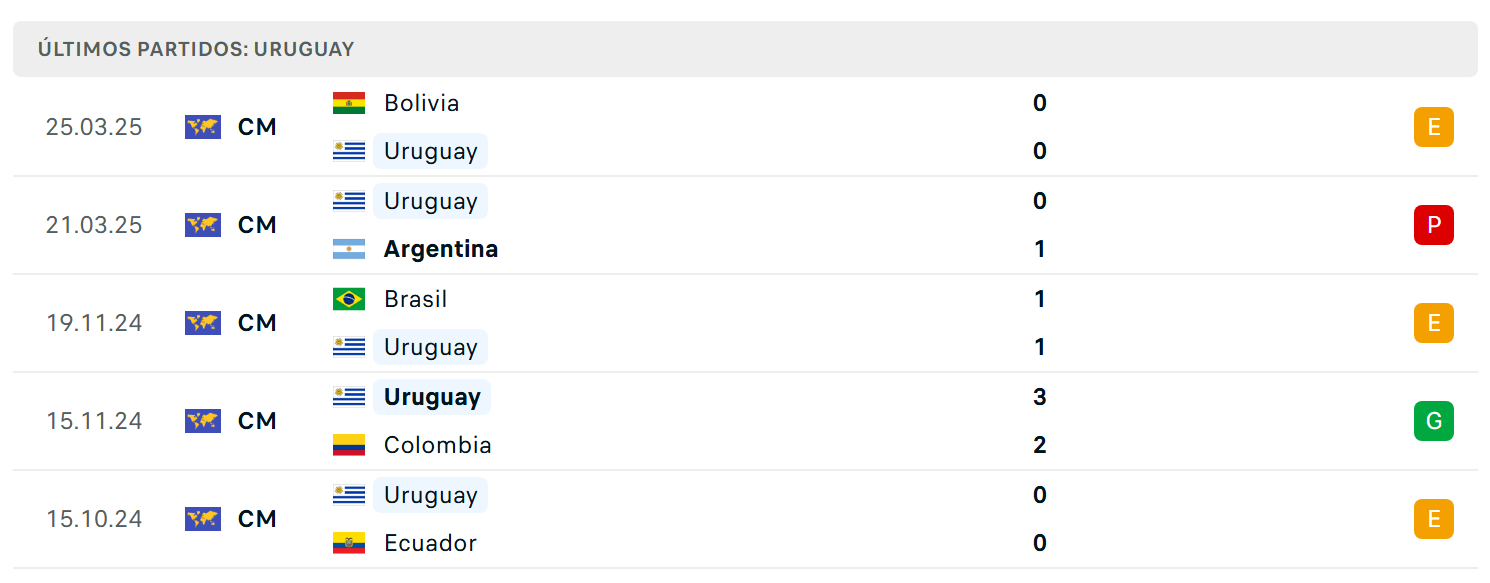The width and height of the screenshot is (1490, 583).
Task: Open the Brasil team link
Action: 416,299
